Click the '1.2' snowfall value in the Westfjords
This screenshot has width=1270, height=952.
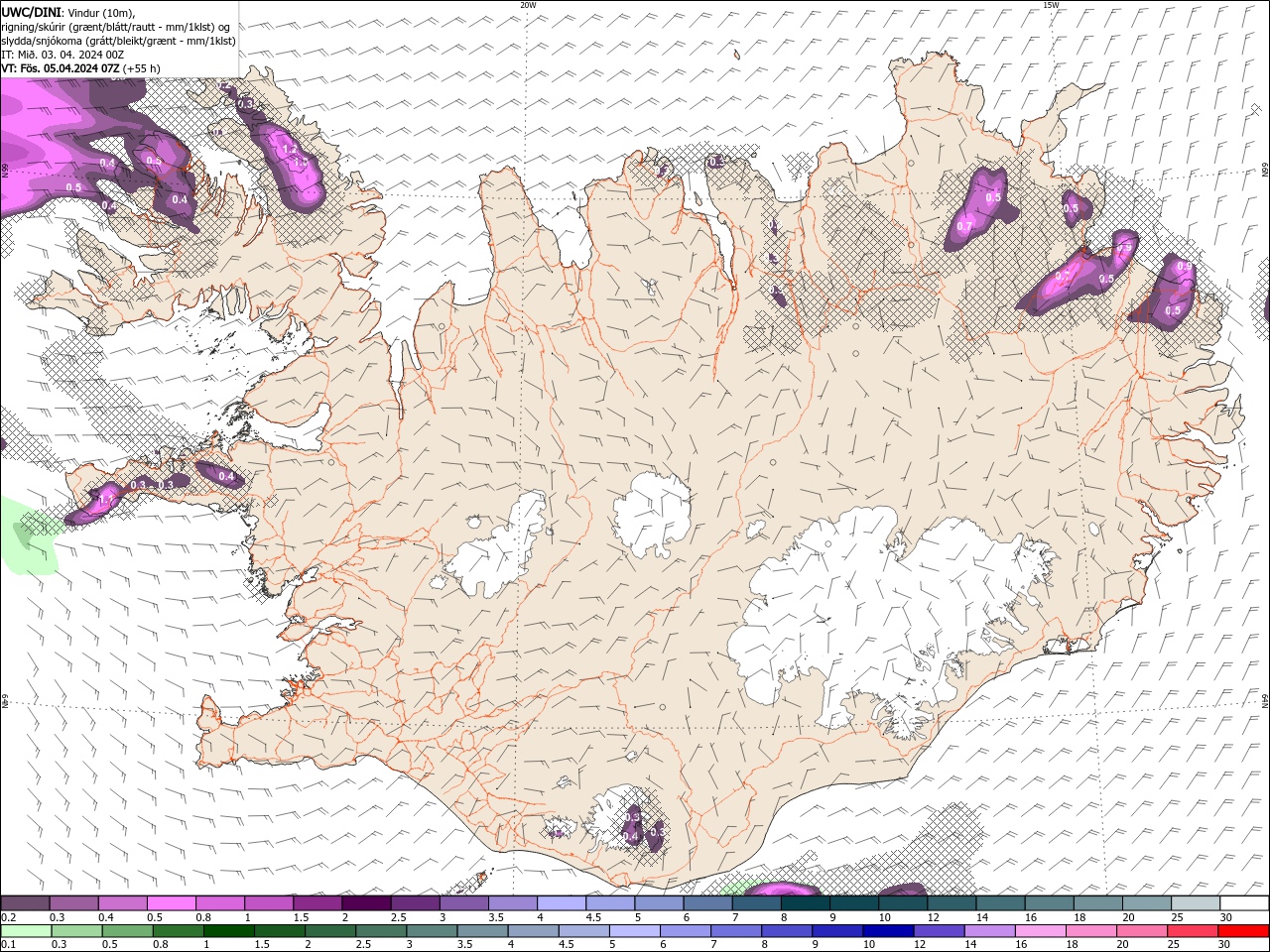pyautogui.click(x=290, y=150)
